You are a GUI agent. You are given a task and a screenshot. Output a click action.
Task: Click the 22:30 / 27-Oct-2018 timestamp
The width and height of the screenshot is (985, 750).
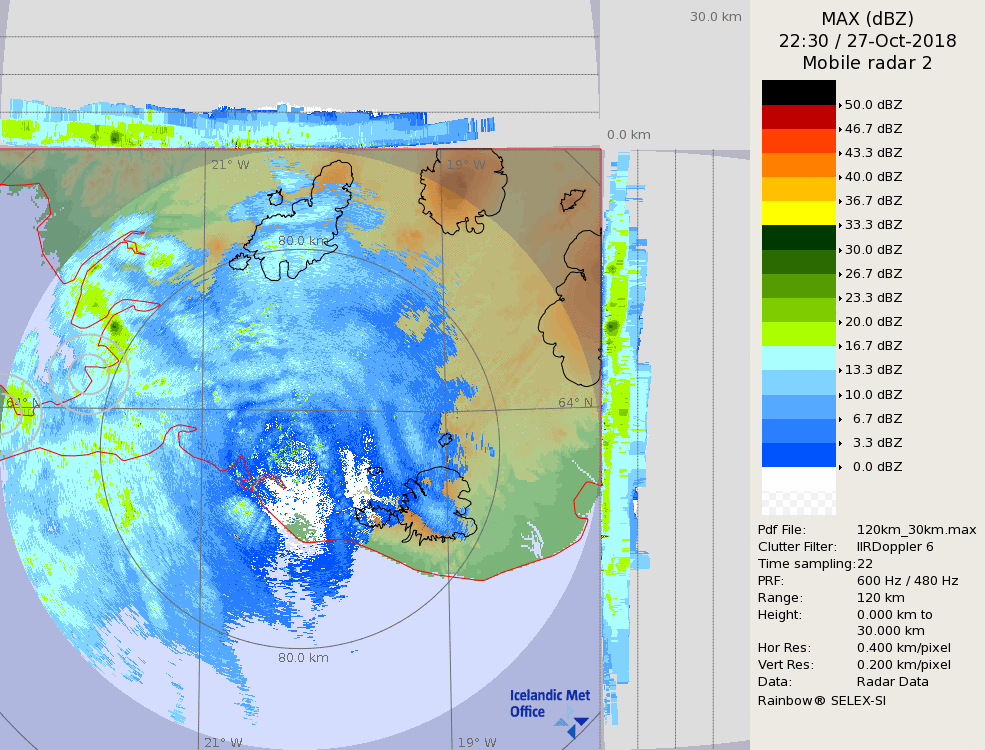[x=867, y=41]
